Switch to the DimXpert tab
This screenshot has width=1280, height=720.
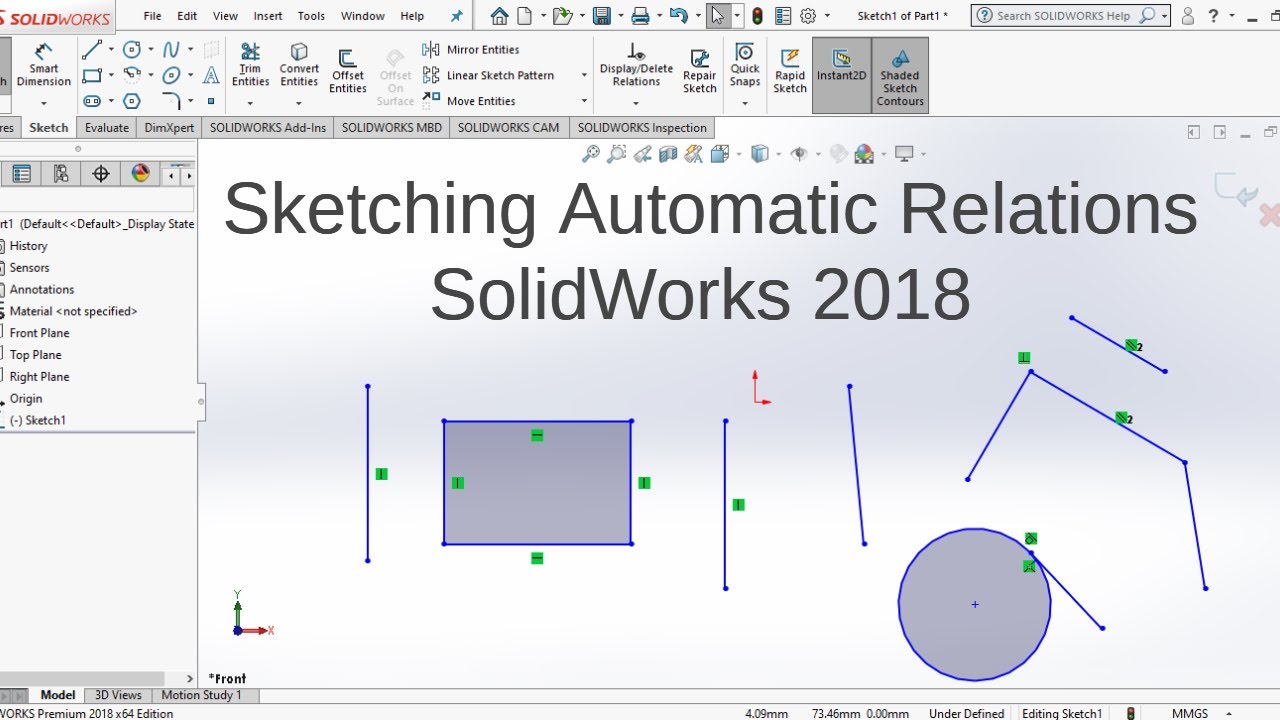tap(169, 127)
